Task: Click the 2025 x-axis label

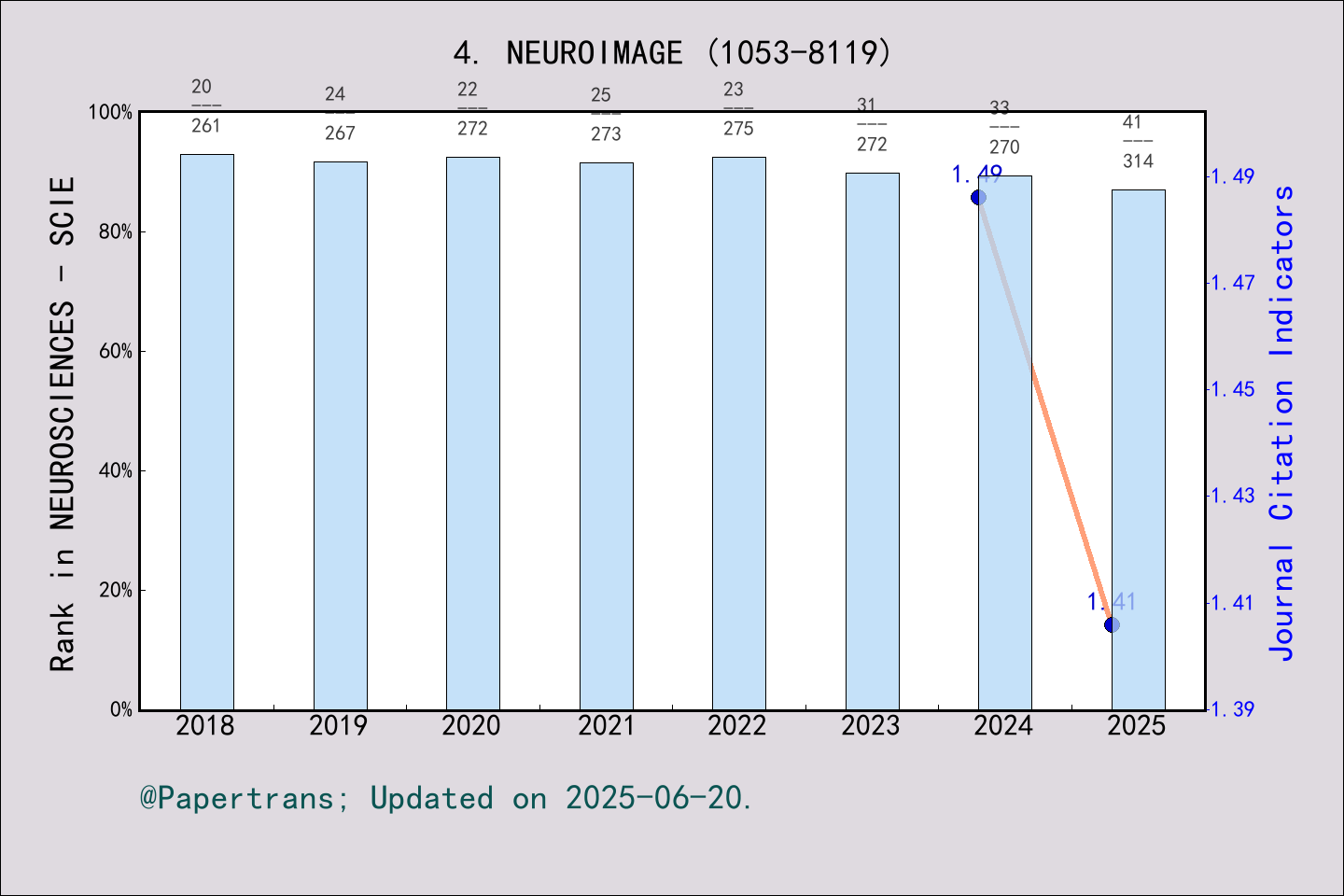Action: 1137,725
